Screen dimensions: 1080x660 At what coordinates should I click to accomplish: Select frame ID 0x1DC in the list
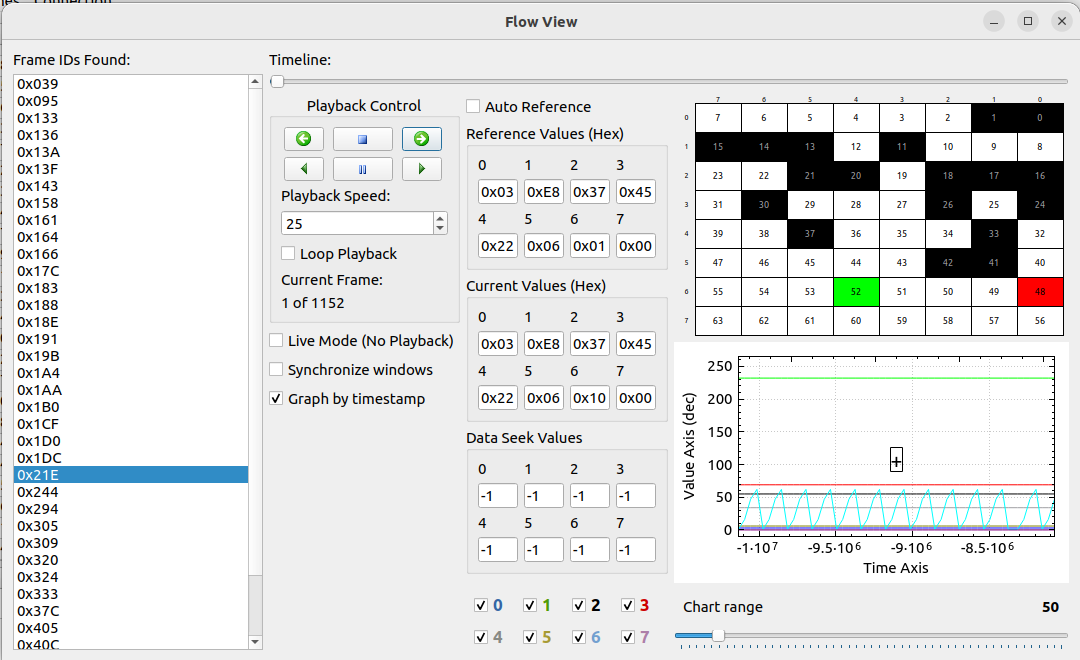click(131, 458)
